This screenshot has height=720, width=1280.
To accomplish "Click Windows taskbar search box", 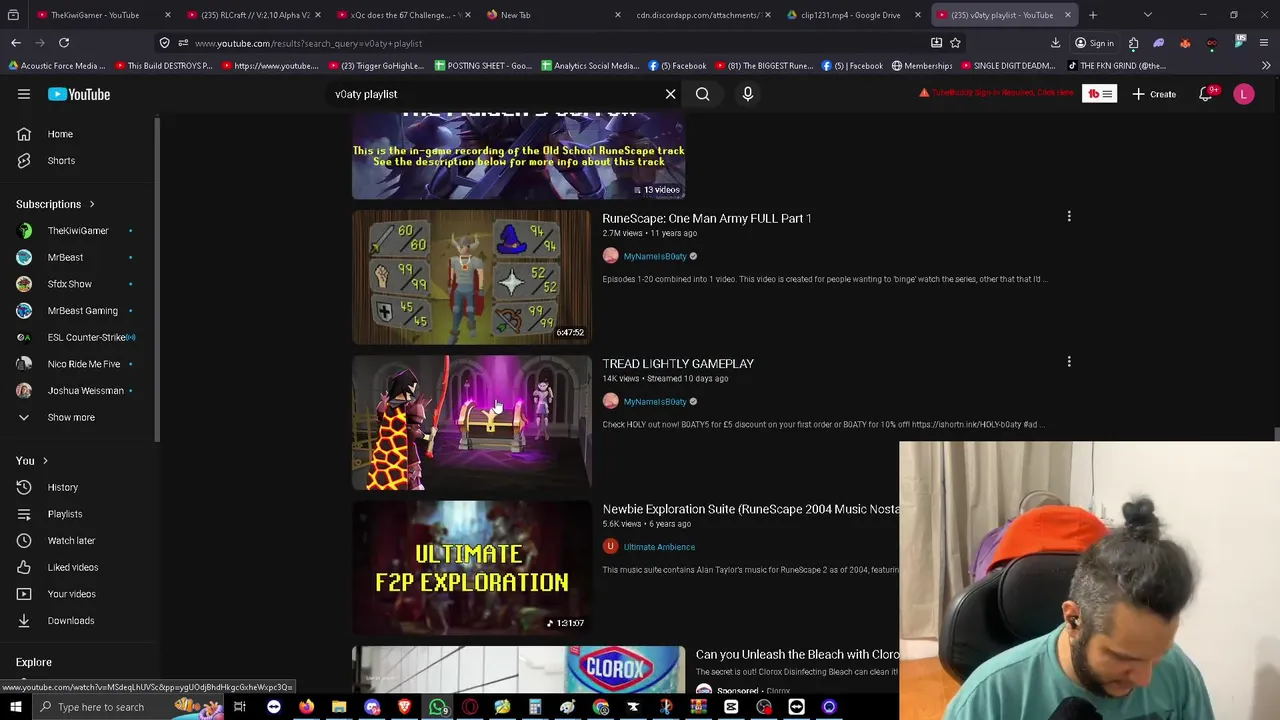I will click(x=130, y=707).
